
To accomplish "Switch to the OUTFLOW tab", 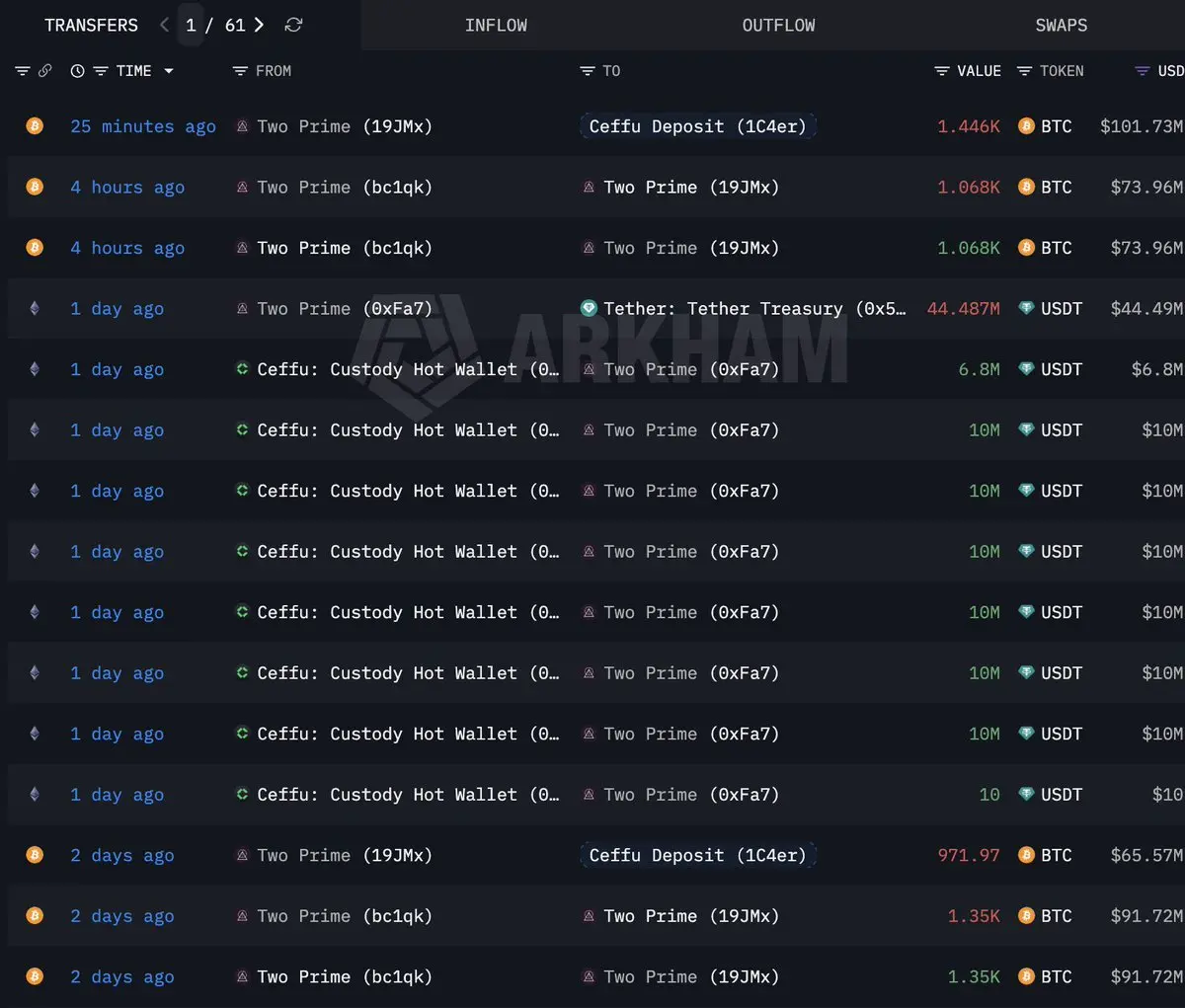I will [x=778, y=26].
